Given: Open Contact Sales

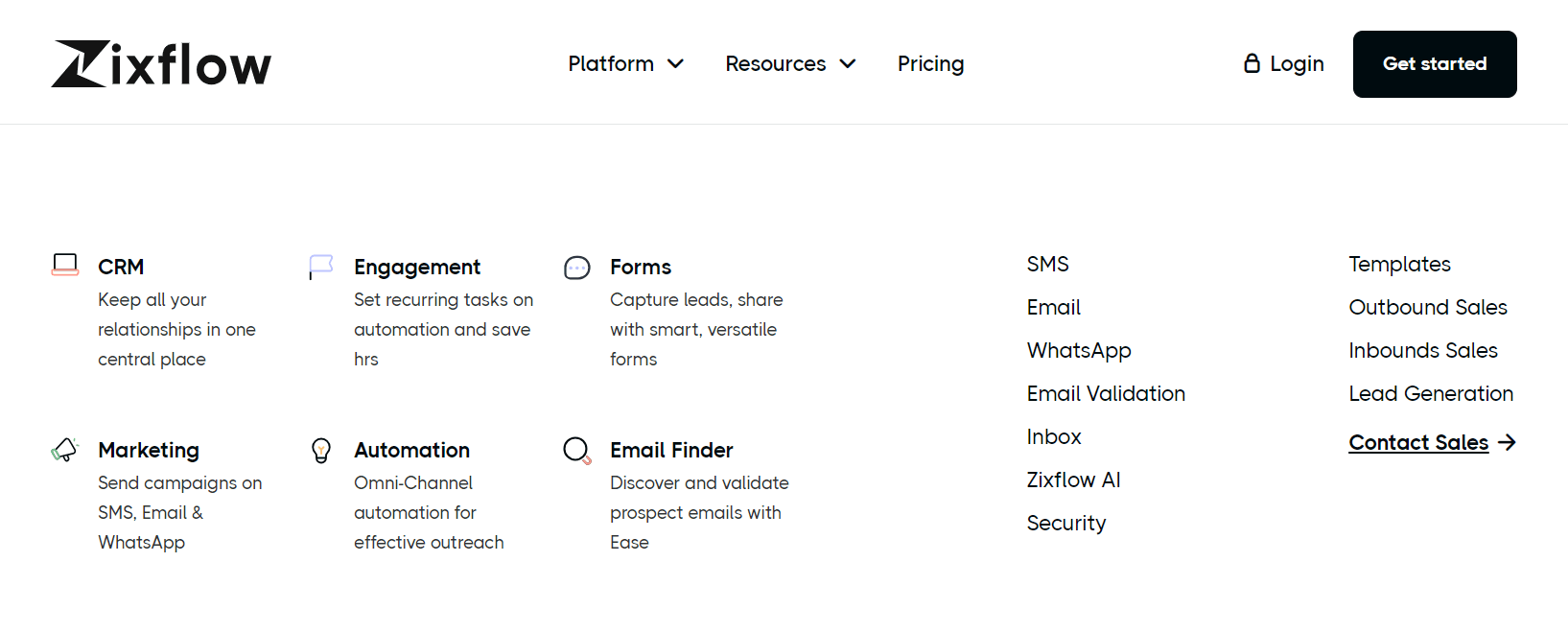Looking at the screenshot, I should point(1418,442).
